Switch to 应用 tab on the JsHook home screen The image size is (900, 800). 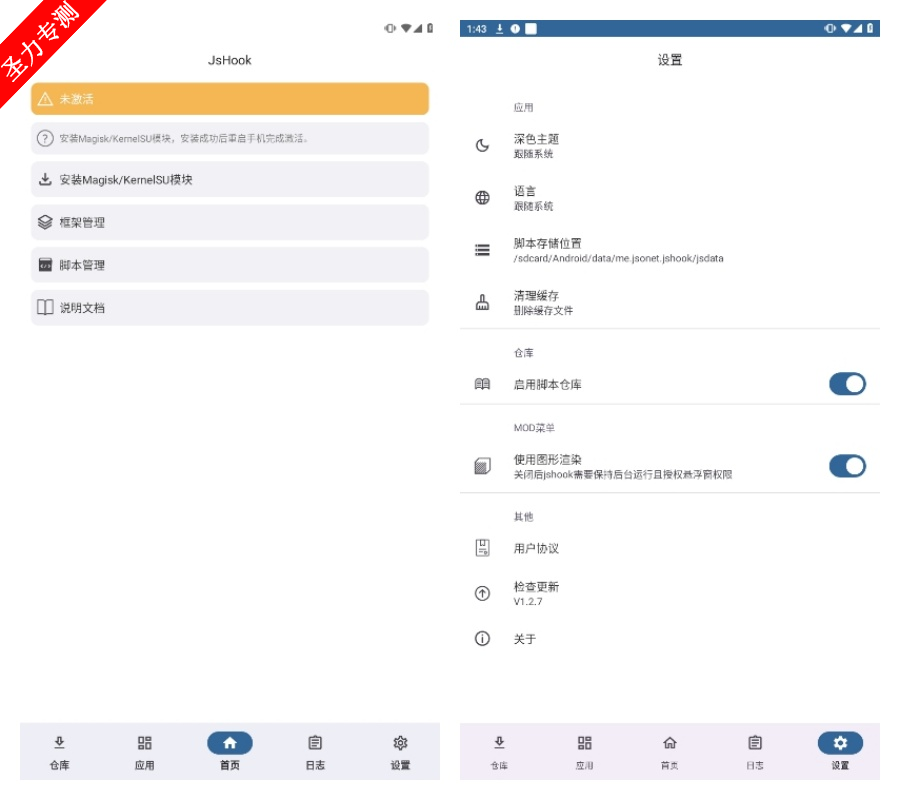145,752
